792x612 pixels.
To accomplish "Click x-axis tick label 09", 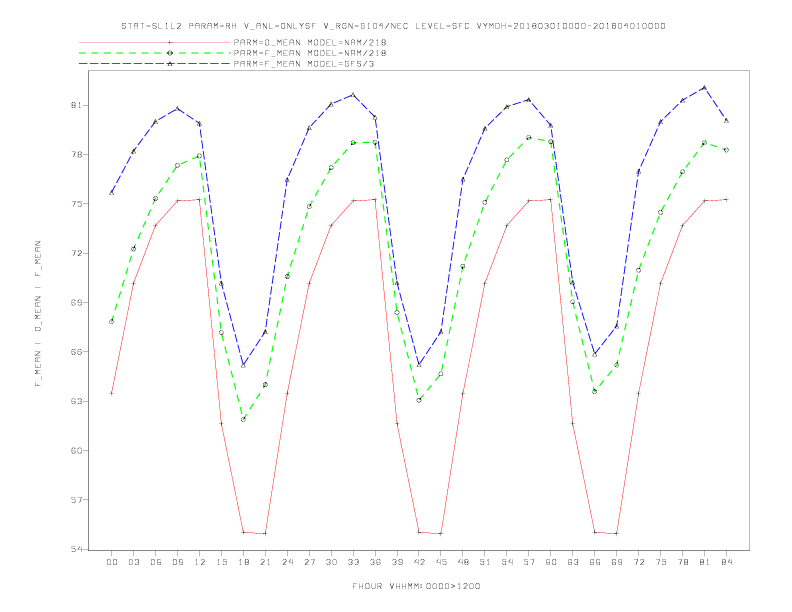I will tap(177, 562).
